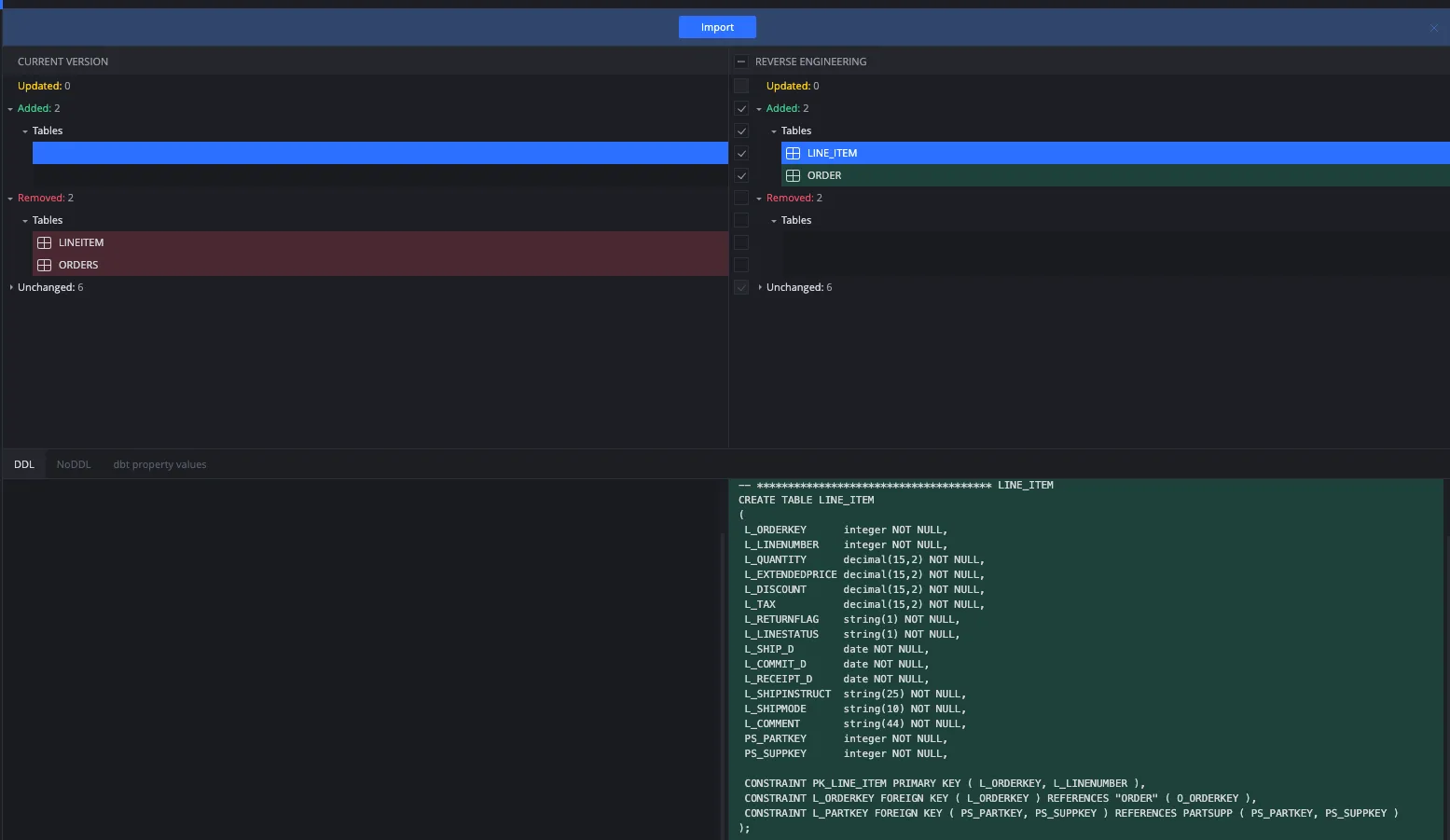Expand Unchanged: 6 in Reverse Engineering

click(x=759, y=287)
